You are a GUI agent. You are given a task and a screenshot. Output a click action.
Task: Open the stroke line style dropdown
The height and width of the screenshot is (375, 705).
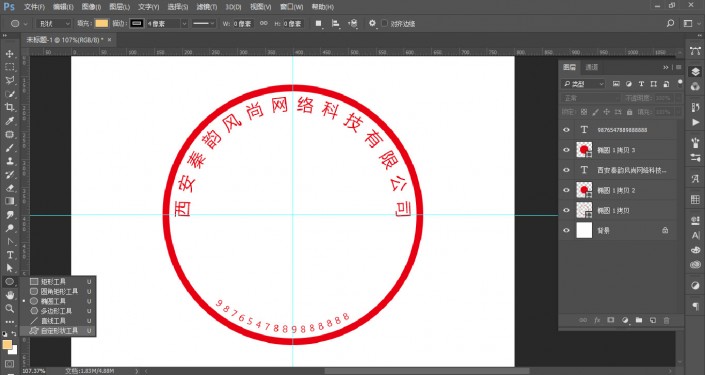pyautogui.click(x=204, y=23)
